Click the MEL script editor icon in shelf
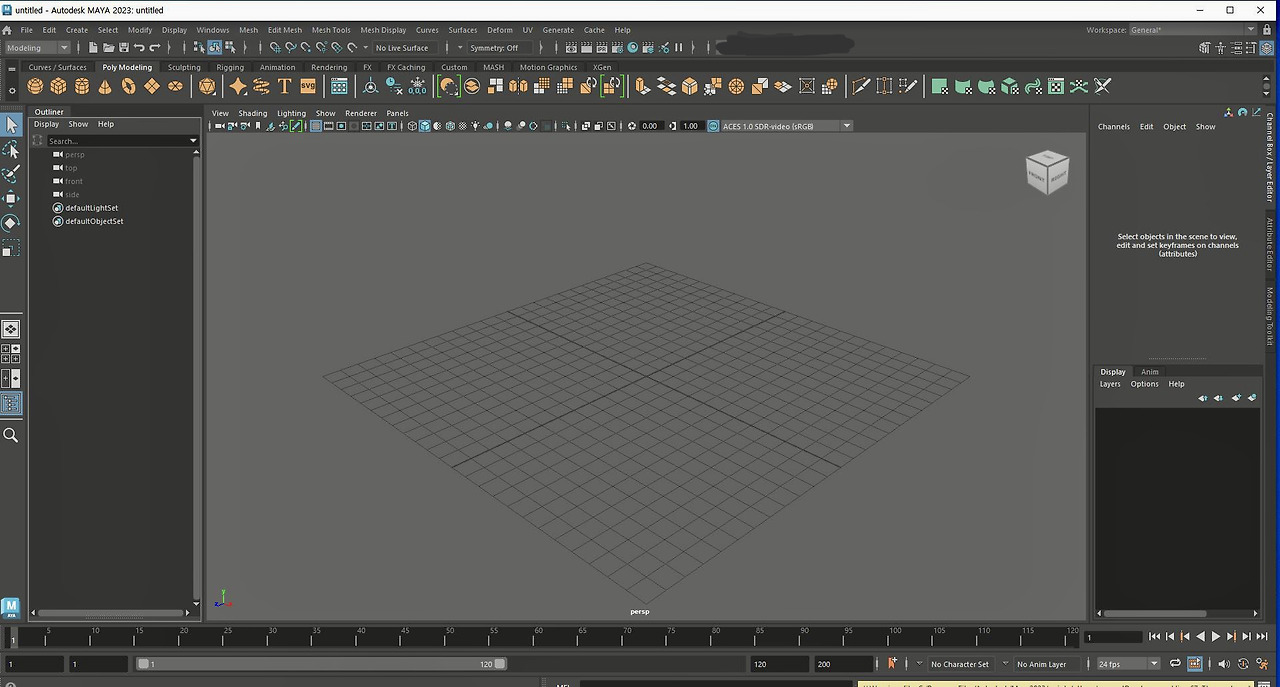This screenshot has width=1280, height=687. pyautogui.click(x=1263, y=682)
